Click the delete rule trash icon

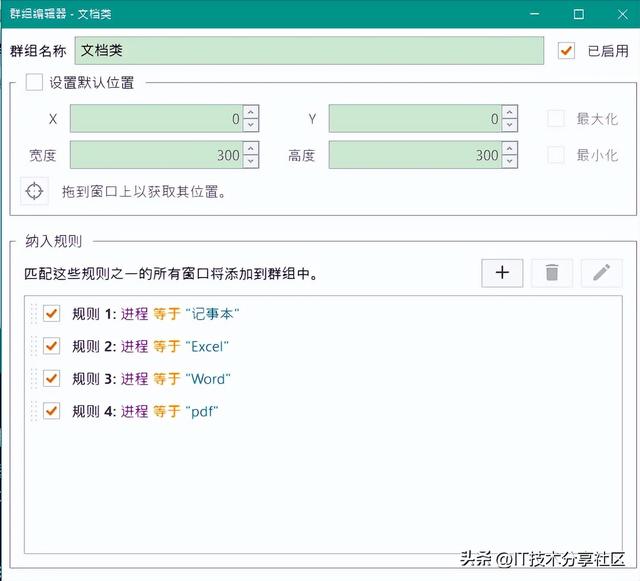point(552,273)
